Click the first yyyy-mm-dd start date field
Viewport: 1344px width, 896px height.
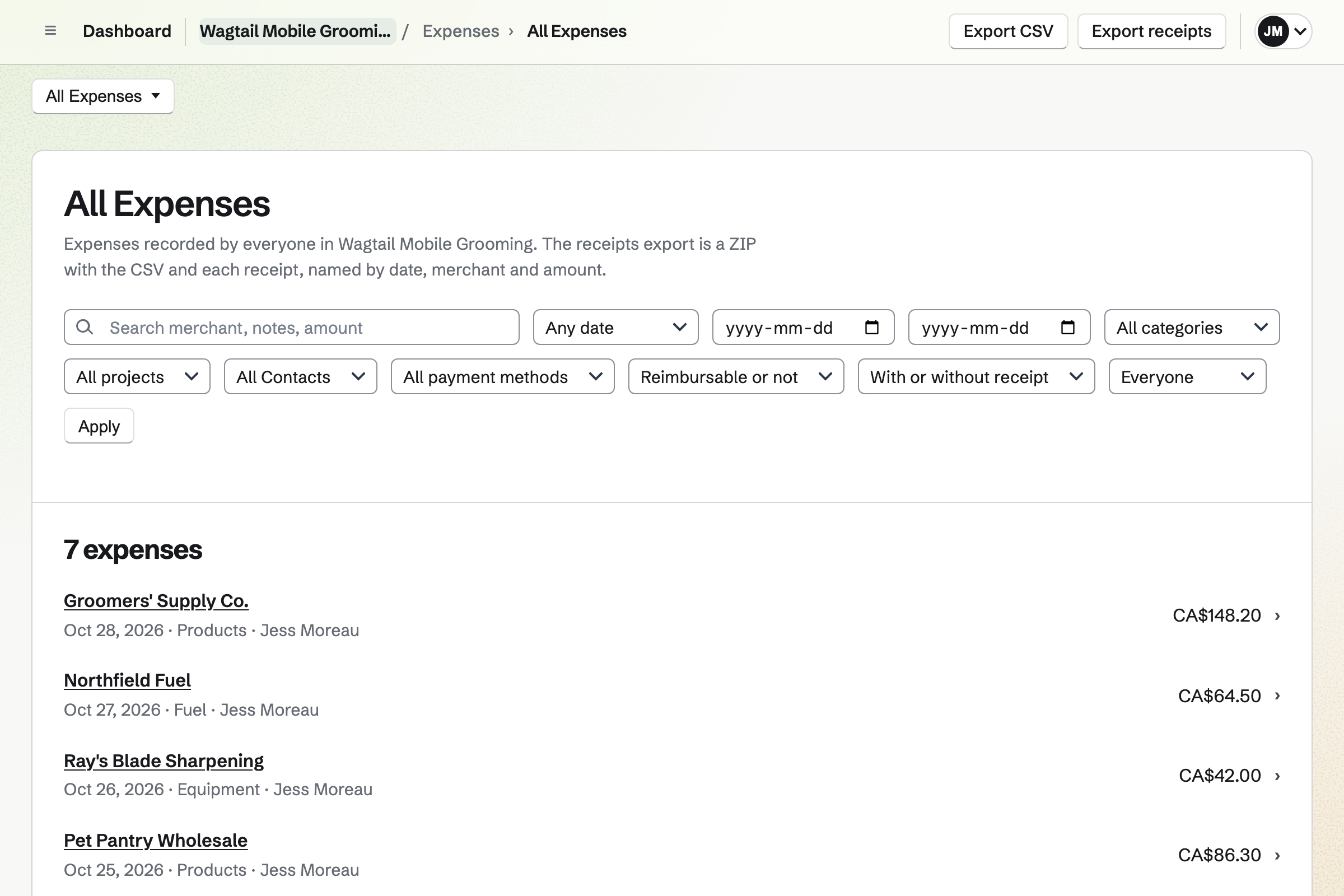pyautogui.click(x=803, y=328)
